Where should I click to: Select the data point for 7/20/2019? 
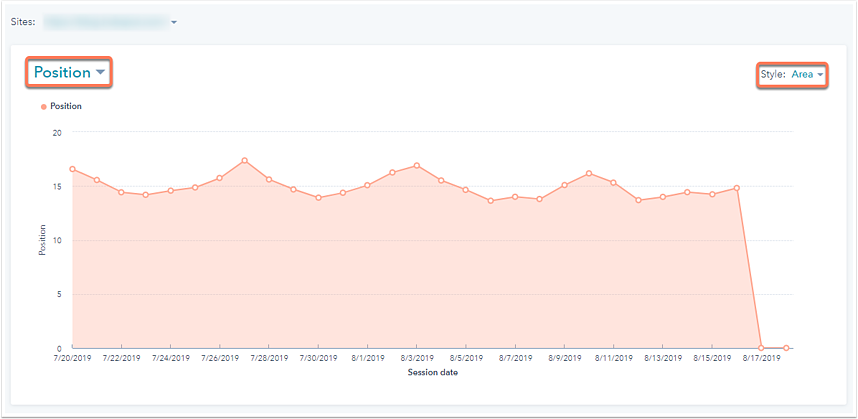(72, 169)
